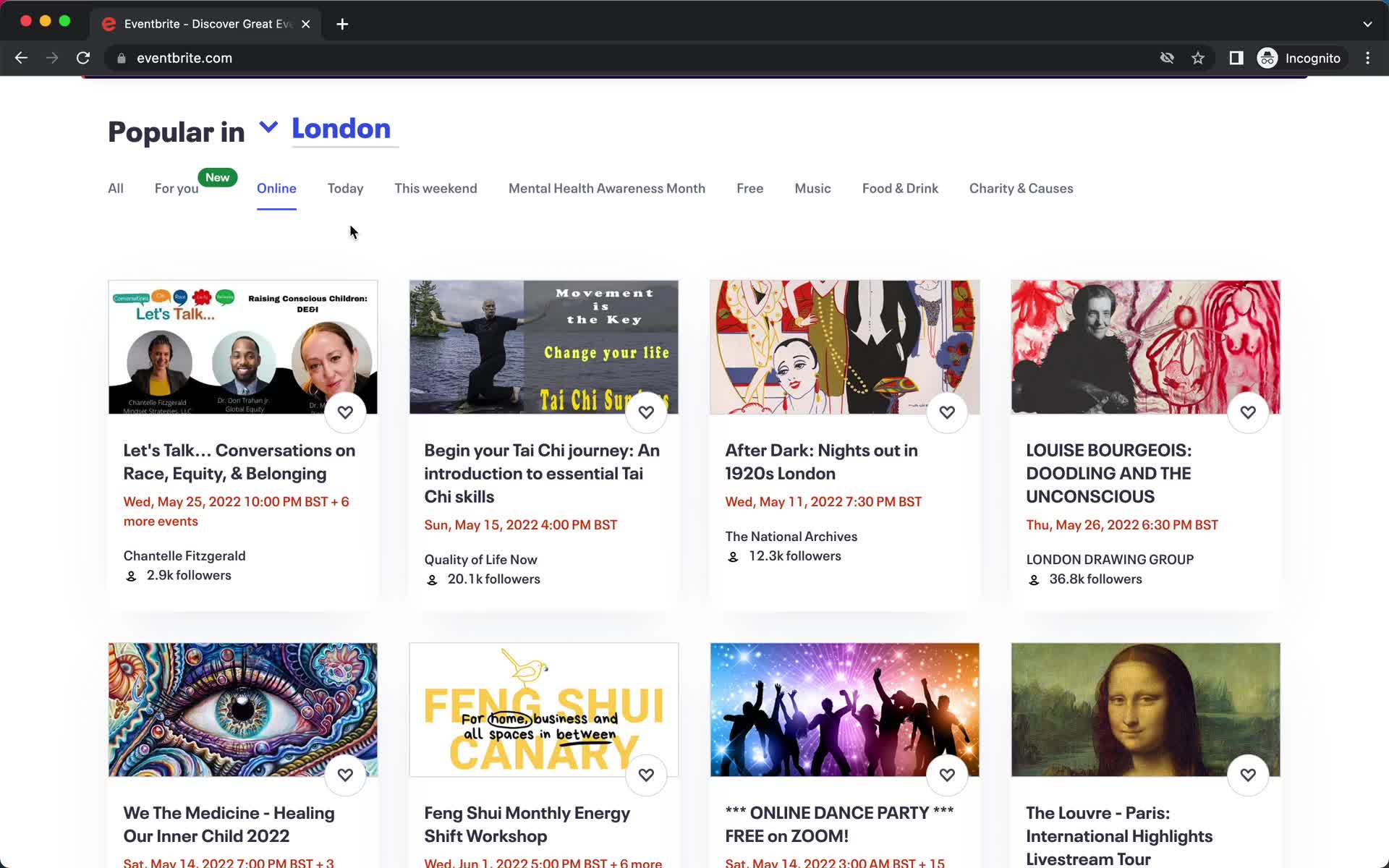
Task: Like the Let's Talk Conversations event
Action: click(345, 412)
